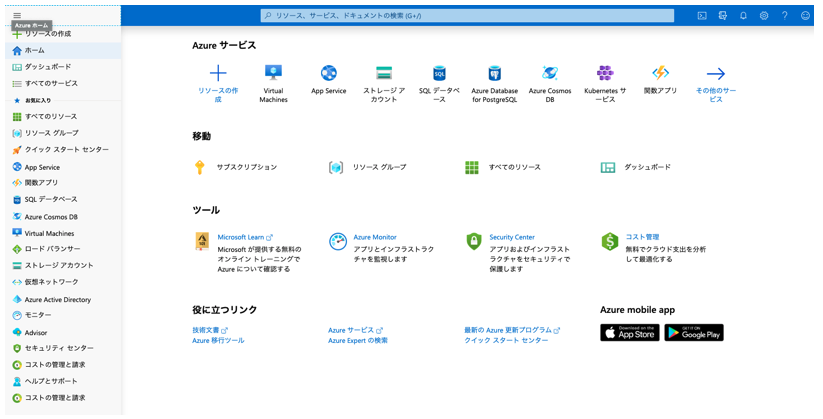Open the hamburger portal menu
This screenshot has width=823, height=419.
(17, 16)
